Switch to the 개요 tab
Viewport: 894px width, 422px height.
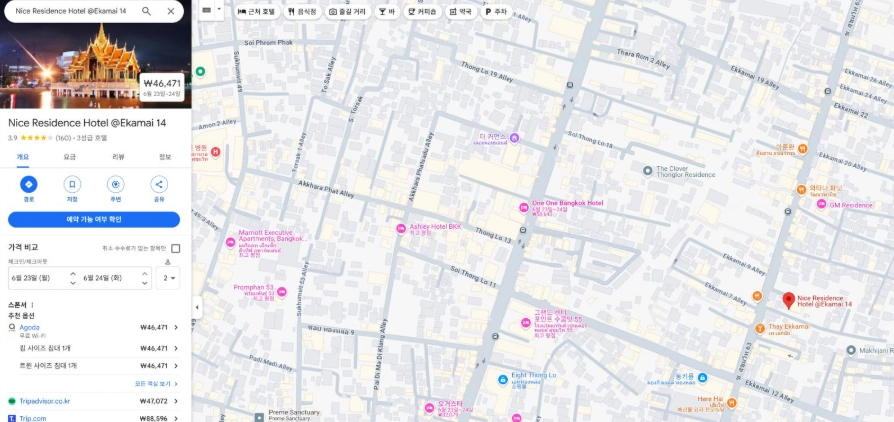click(23, 157)
